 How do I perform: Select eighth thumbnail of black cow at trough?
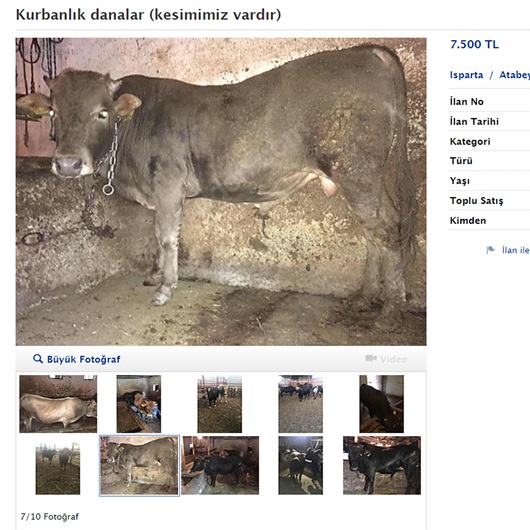point(220,465)
